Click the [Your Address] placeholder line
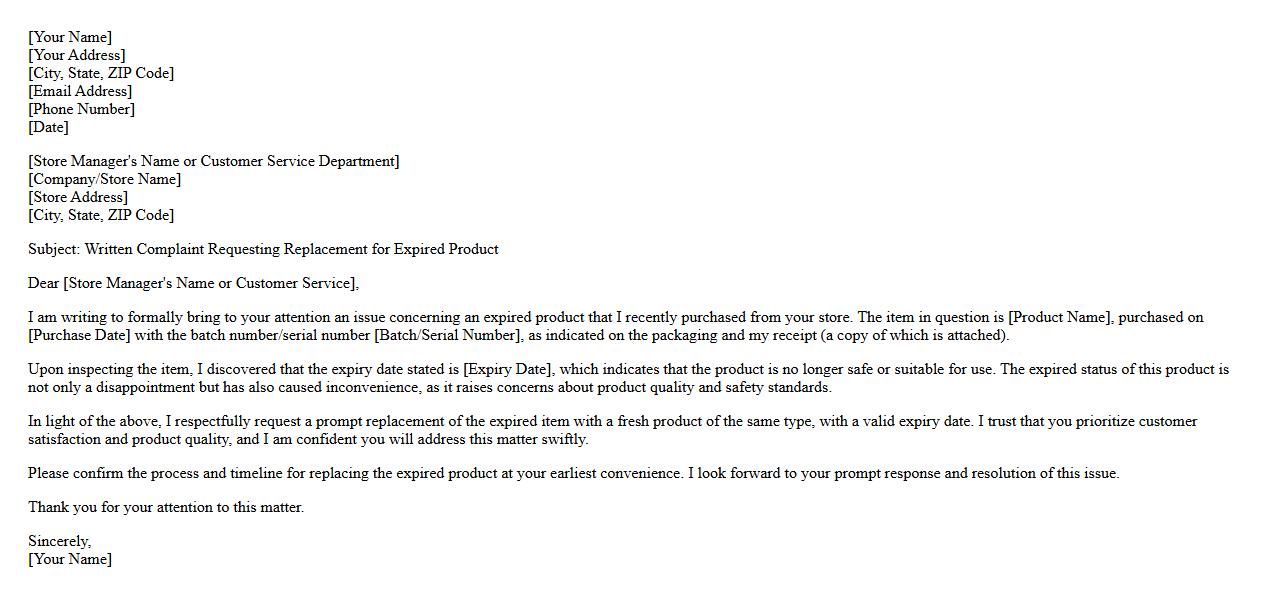1278x601 pixels. click(x=77, y=55)
